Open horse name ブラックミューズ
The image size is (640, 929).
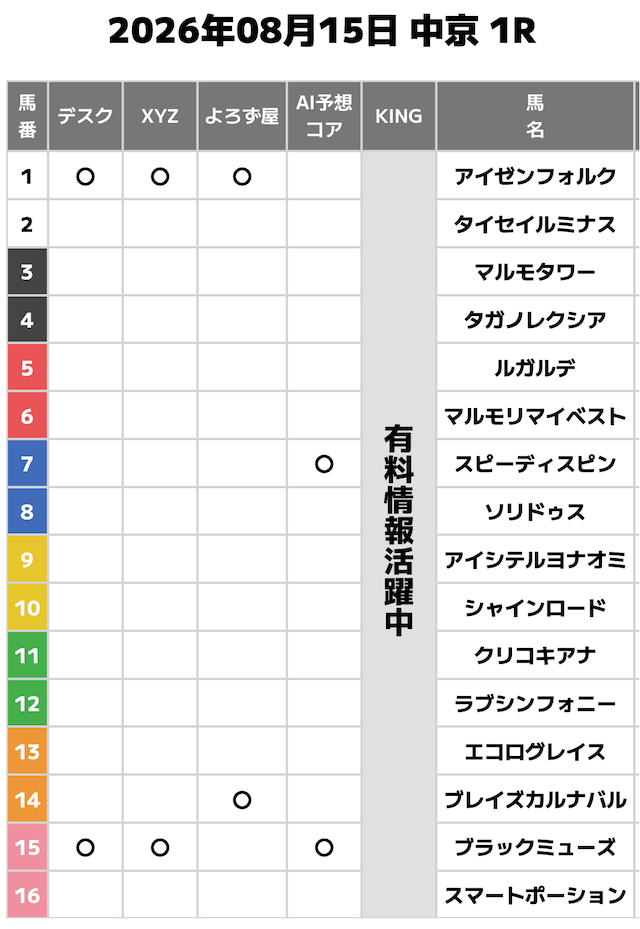coord(535,848)
